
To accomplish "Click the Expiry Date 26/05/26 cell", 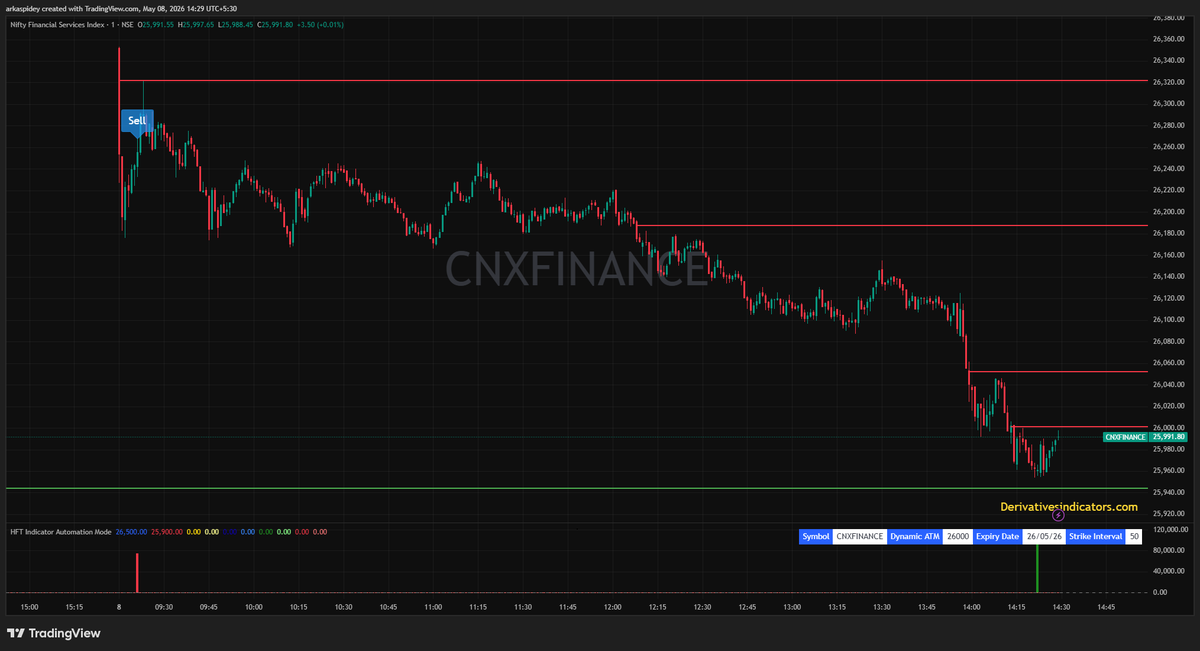I will [1043, 536].
